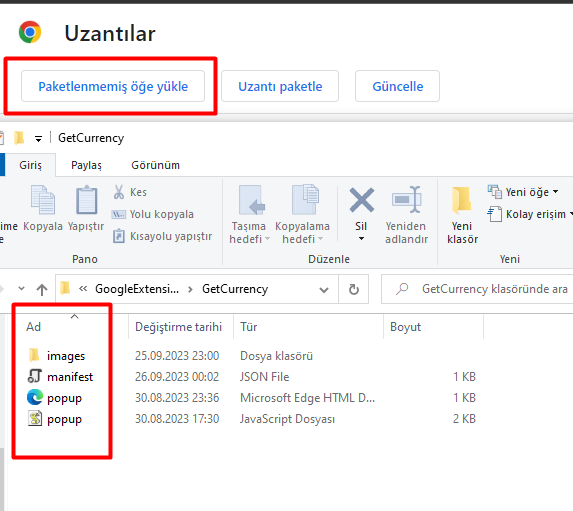
Task: Click the Kes scissors command
Action: (130, 192)
